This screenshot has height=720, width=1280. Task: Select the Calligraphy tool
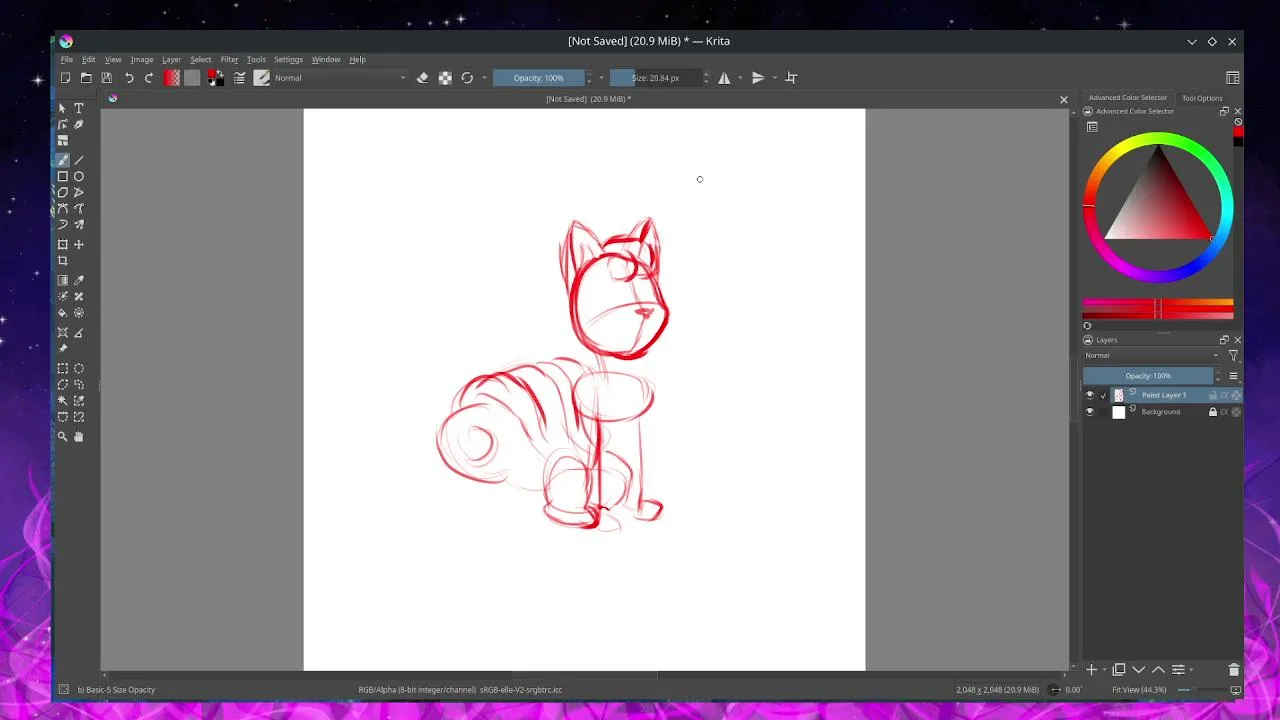click(x=79, y=124)
